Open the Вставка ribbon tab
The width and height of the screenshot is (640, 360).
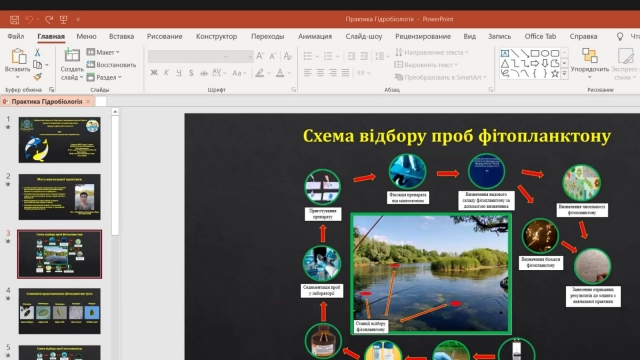[x=121, y=36]
